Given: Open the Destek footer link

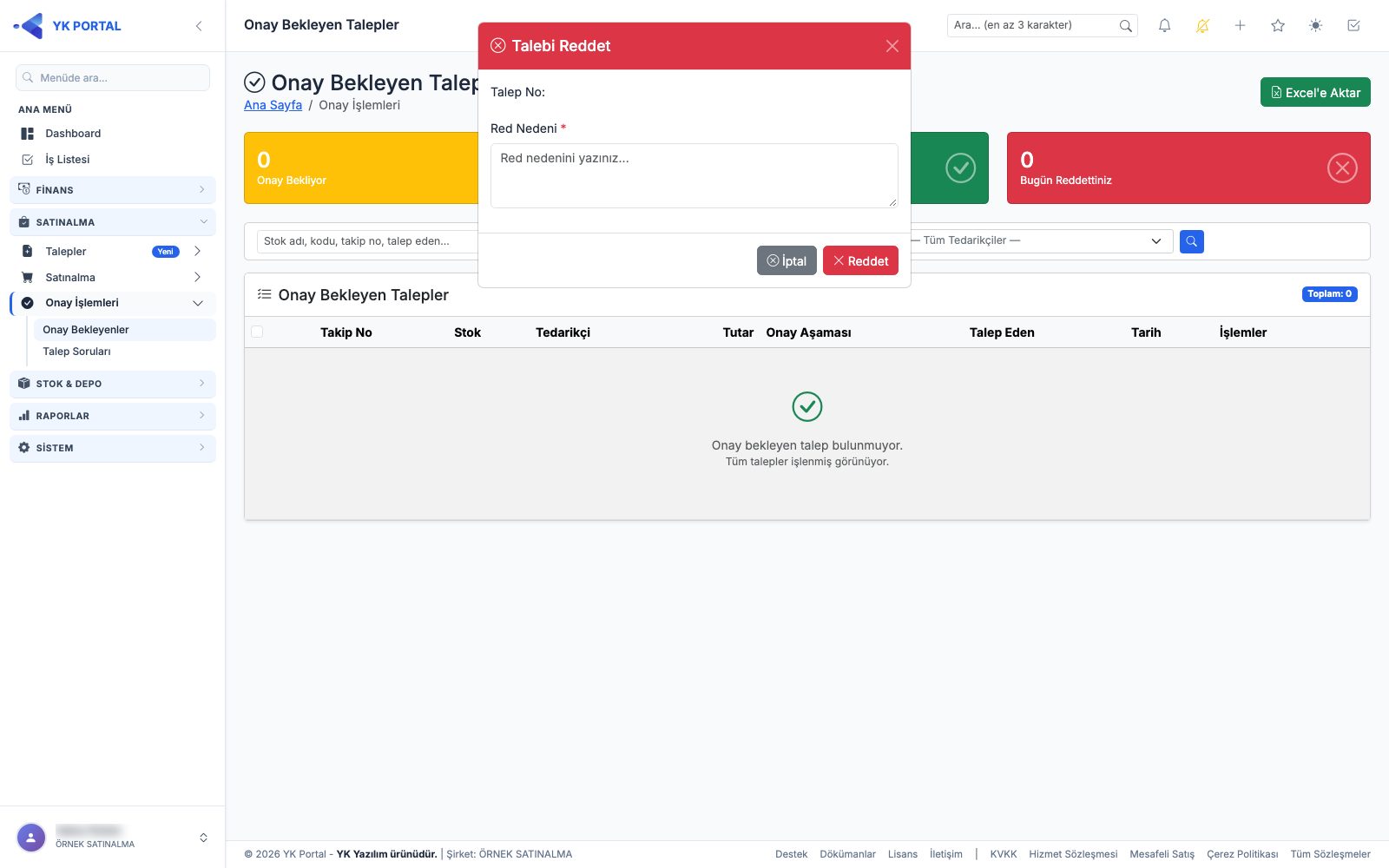Looking at the screenshot, I should point(792,854).
